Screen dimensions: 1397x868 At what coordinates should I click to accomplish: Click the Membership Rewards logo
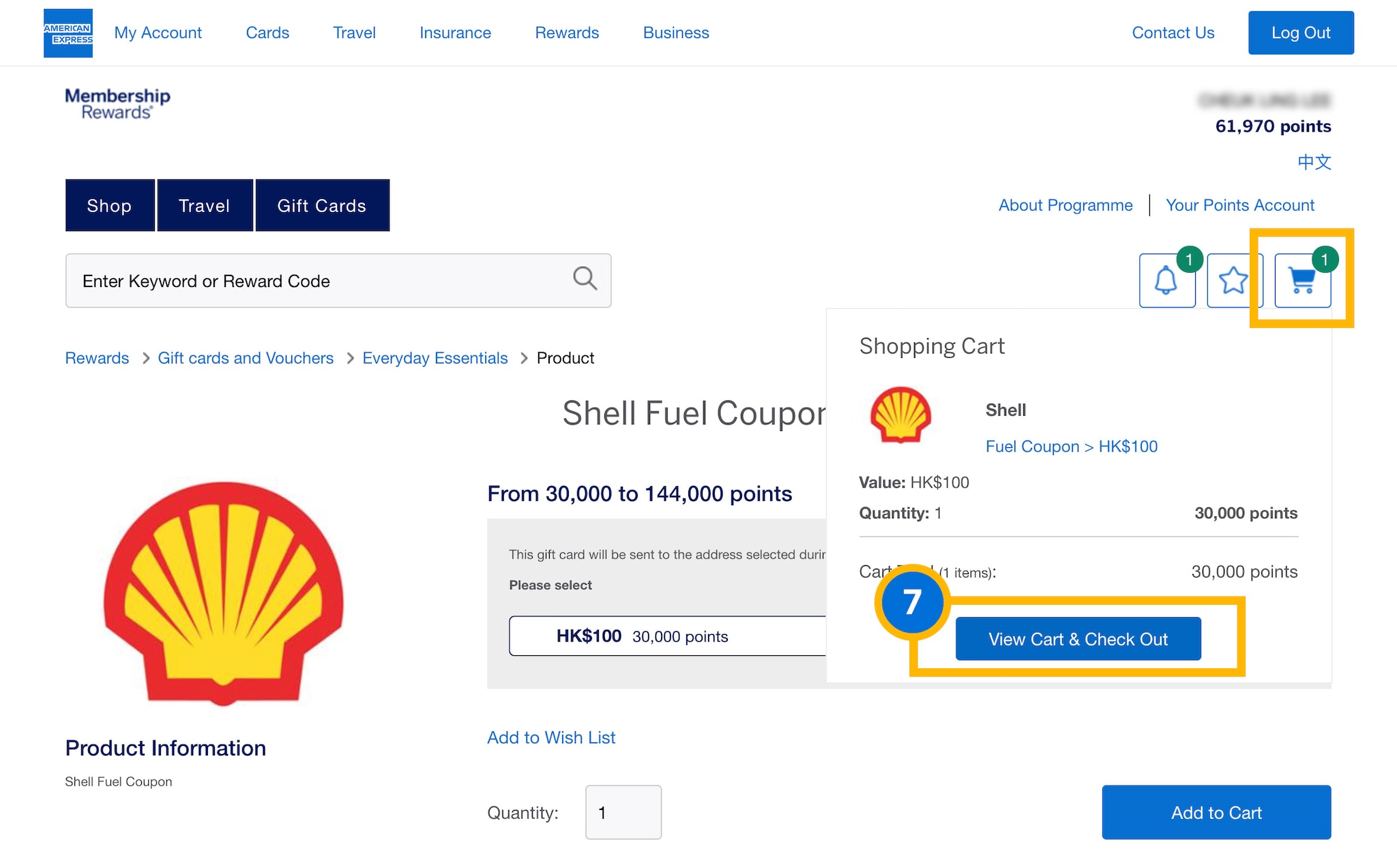pos(117,104)
